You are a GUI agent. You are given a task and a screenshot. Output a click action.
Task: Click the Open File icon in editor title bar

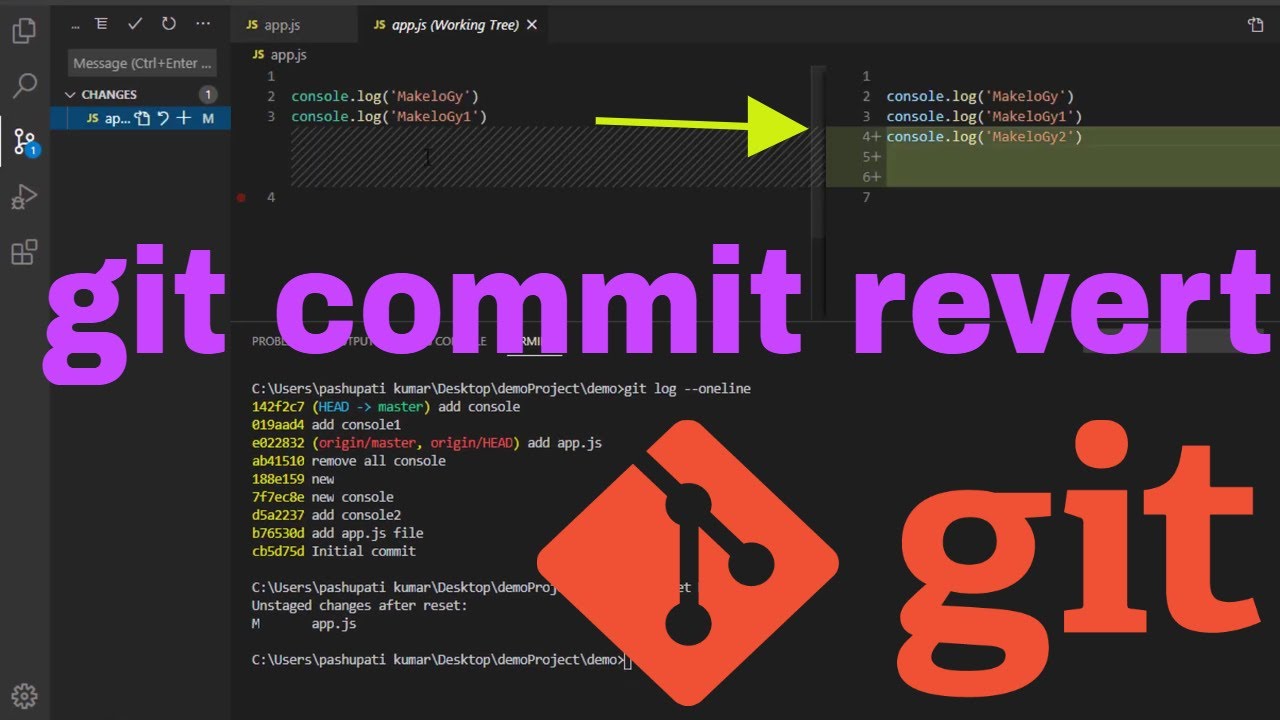coord(1256,25)
